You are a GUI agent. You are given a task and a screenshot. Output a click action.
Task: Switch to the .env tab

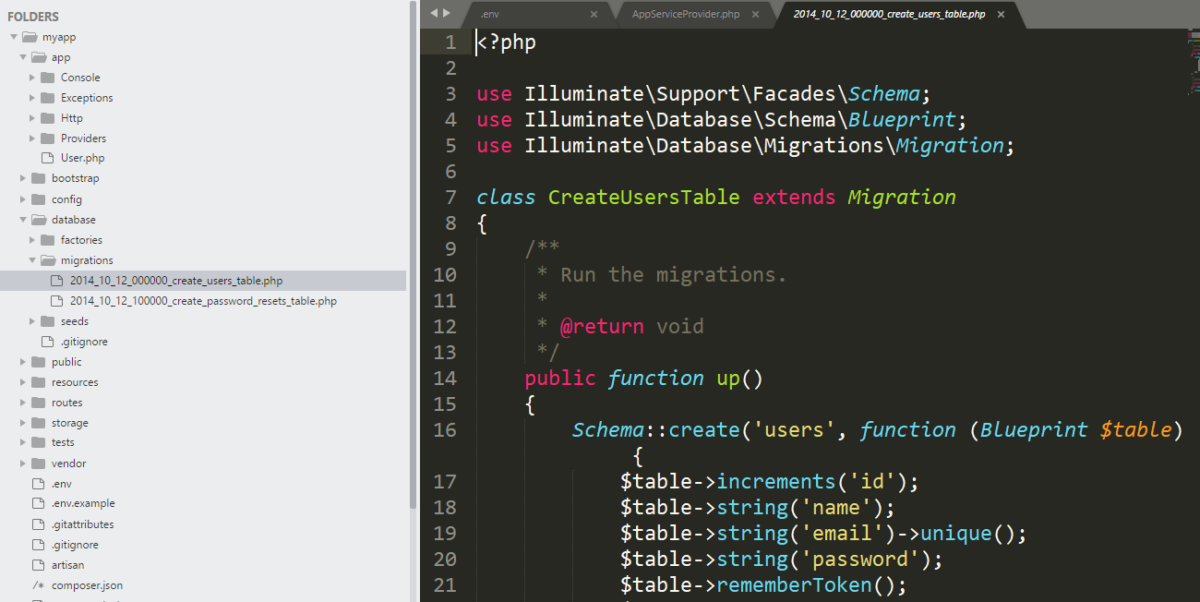coord(490,14)
